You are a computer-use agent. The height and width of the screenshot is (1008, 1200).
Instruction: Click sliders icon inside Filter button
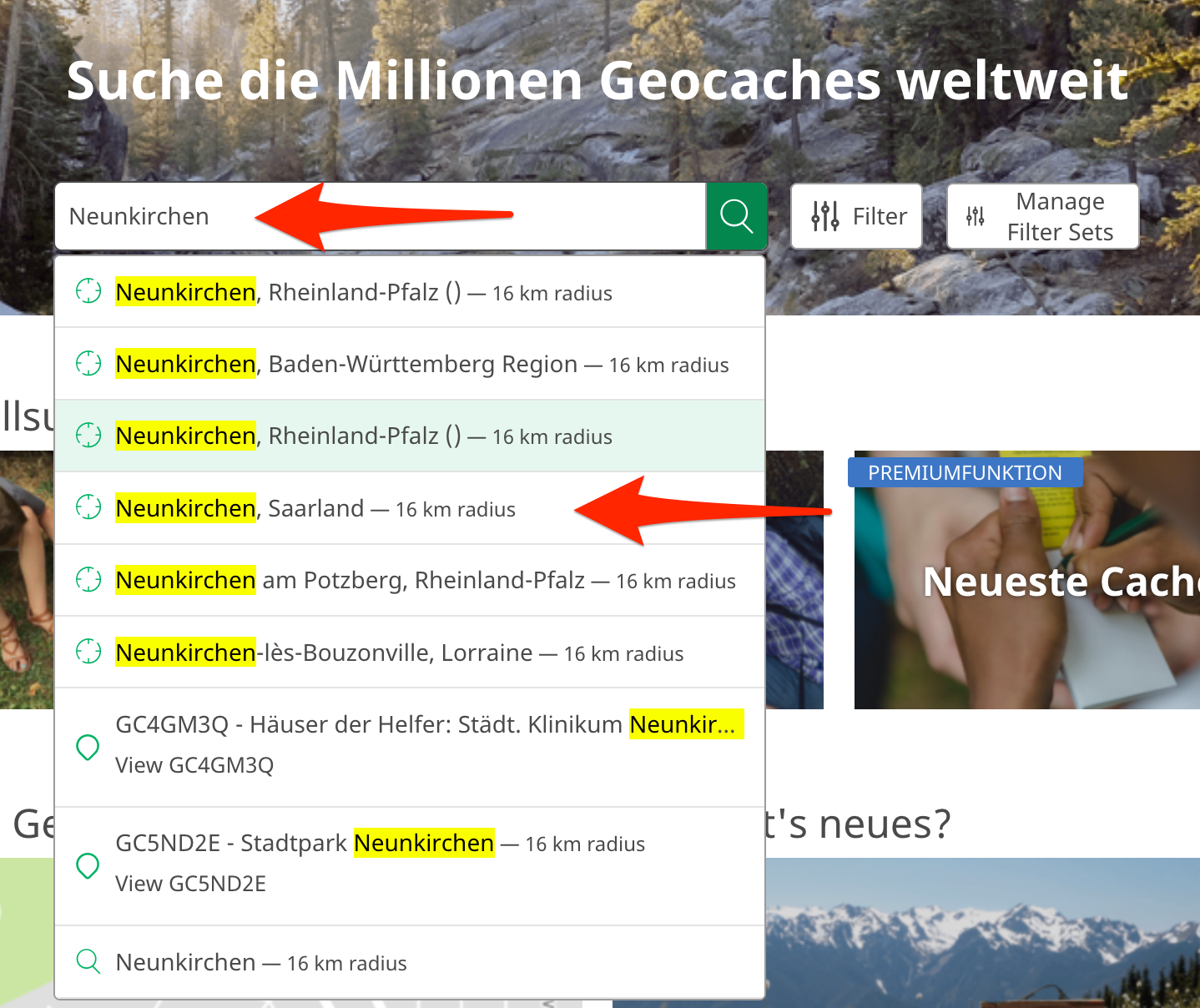(825, 216)
